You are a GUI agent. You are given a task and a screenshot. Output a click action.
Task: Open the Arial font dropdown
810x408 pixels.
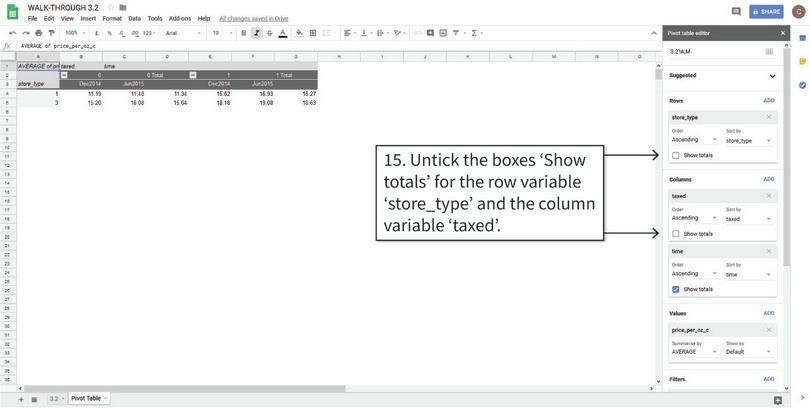coord(183,33)
